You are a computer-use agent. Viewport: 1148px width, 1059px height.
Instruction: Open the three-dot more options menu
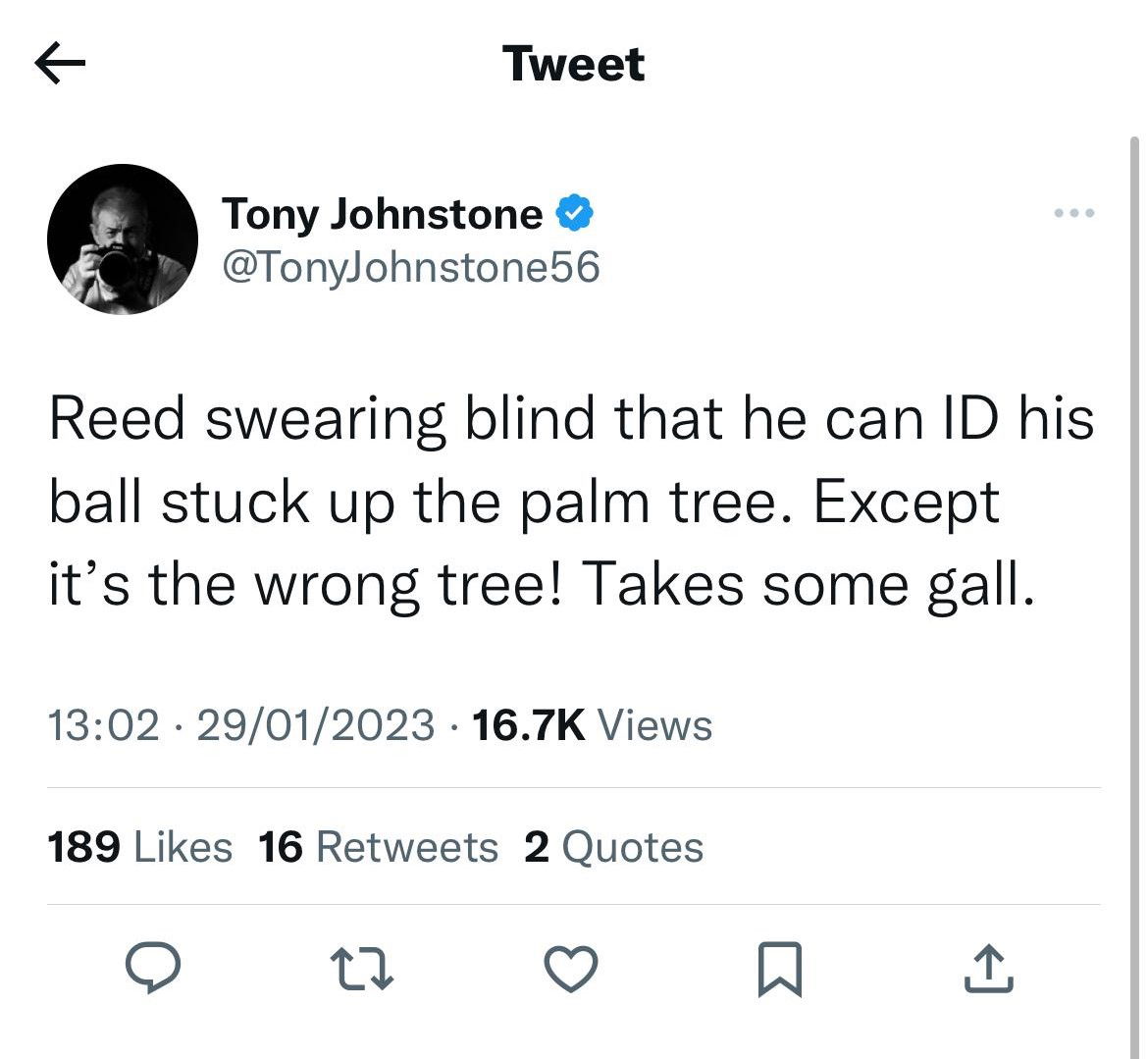pos(1073,213)
